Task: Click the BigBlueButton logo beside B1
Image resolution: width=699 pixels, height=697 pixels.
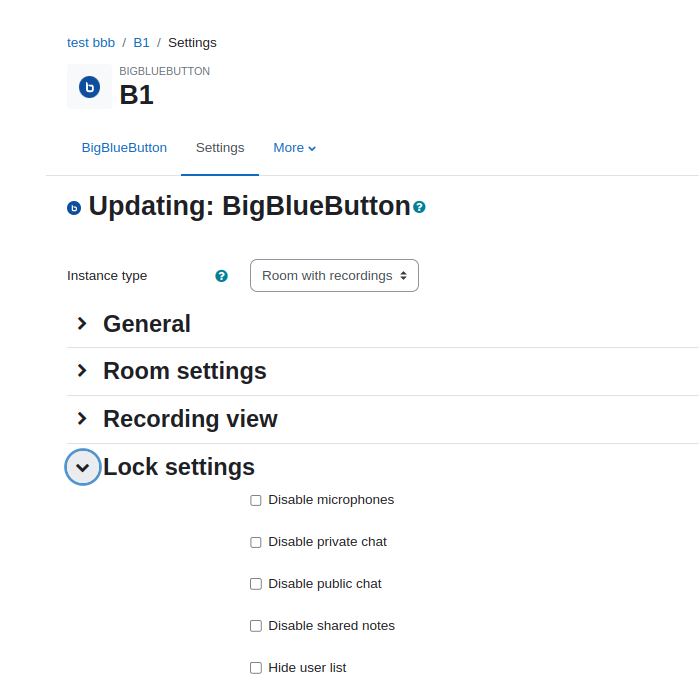Action: click(x=89, y=86)
